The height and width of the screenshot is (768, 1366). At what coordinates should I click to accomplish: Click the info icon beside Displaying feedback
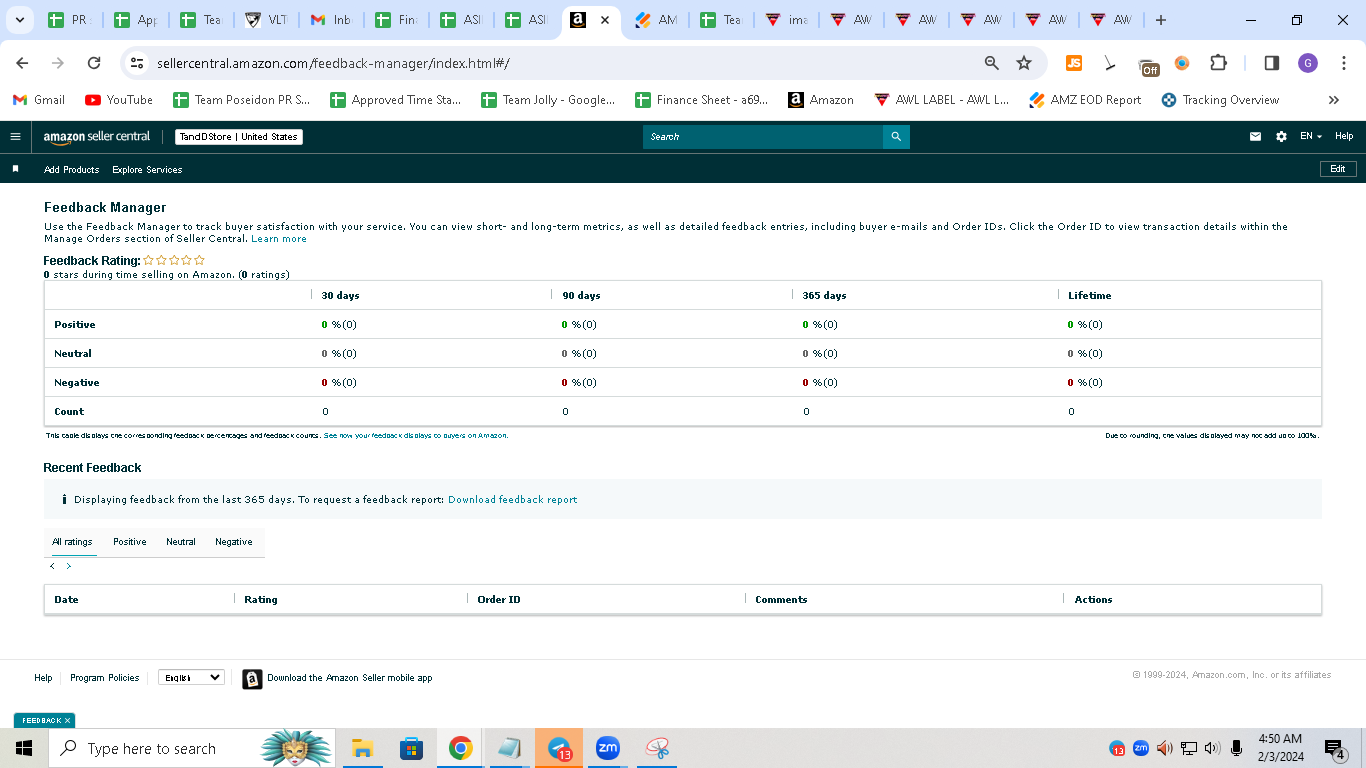64,499
